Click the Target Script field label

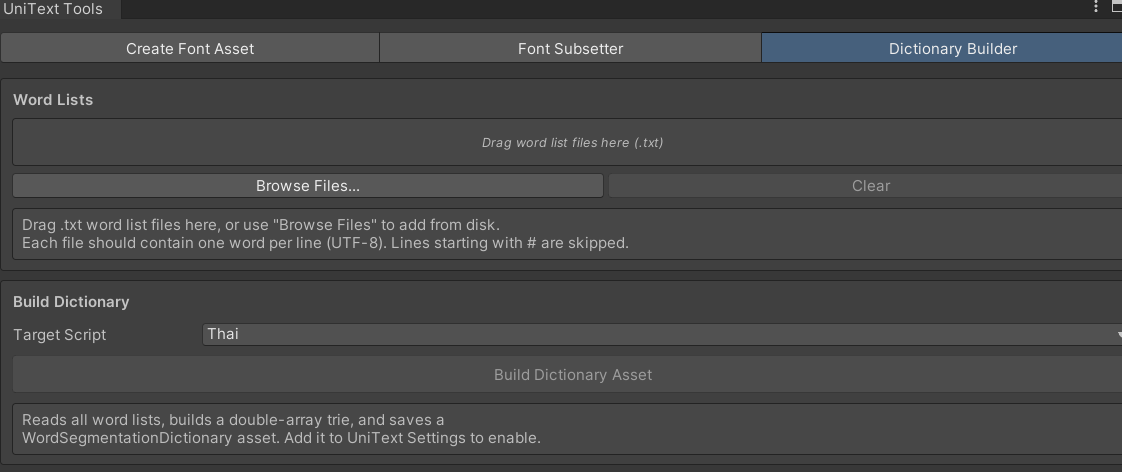pos(59,335)
